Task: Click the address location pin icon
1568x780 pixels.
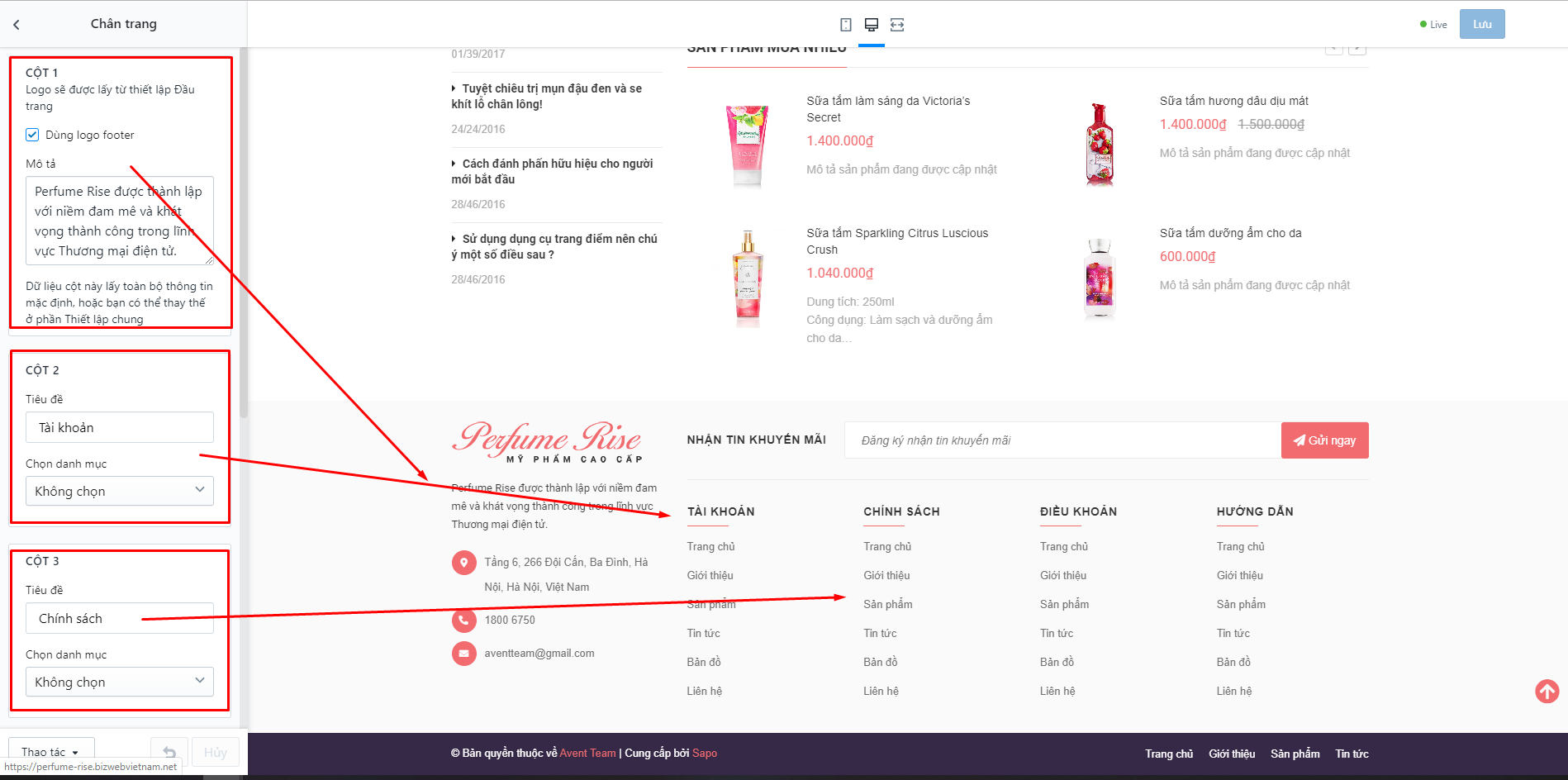Action: [x=464, y=563]
